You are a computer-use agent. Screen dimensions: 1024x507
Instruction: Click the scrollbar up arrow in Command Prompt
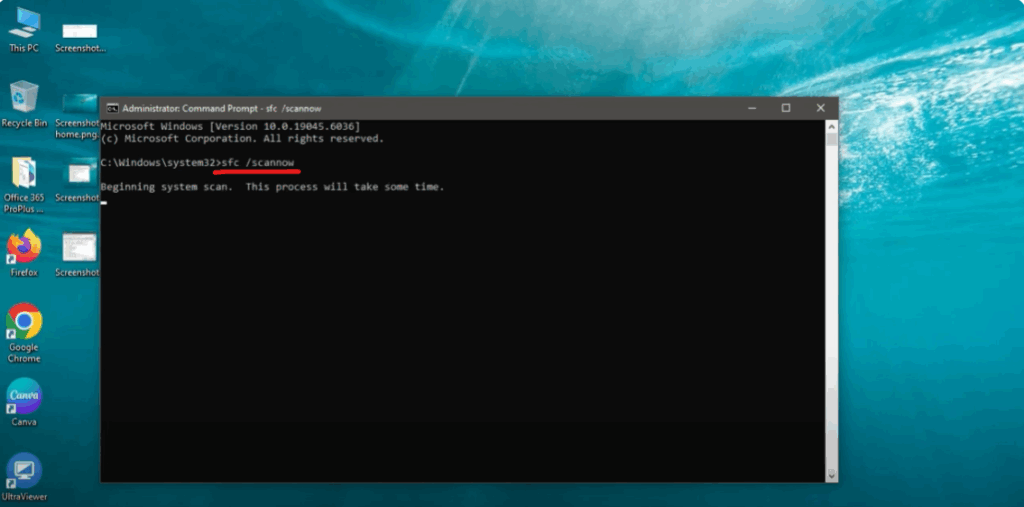point(831,126)
